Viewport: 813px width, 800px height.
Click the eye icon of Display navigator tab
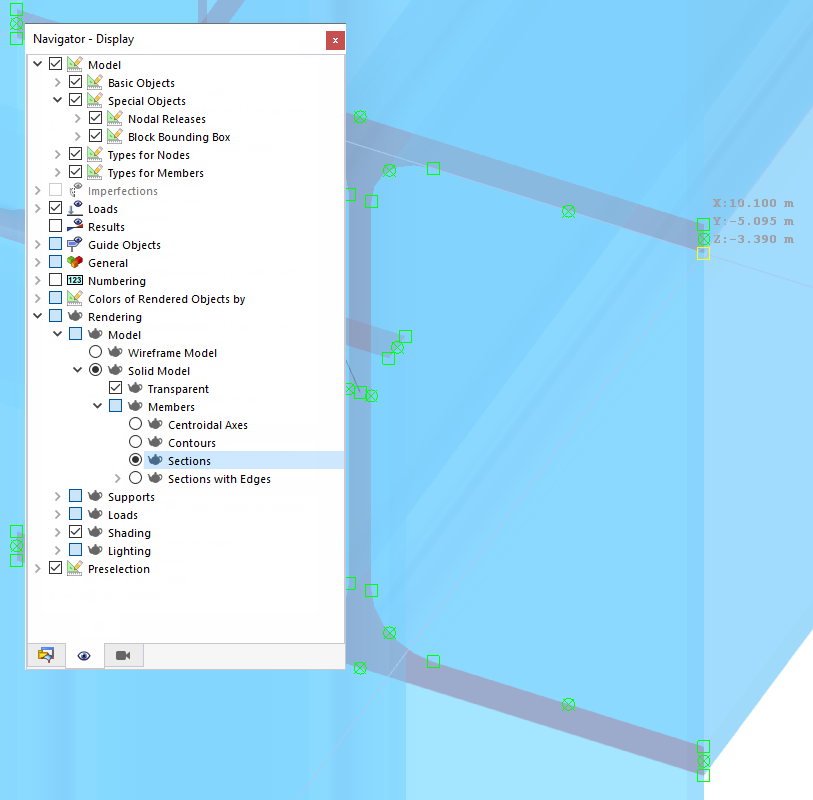[84, 655]
